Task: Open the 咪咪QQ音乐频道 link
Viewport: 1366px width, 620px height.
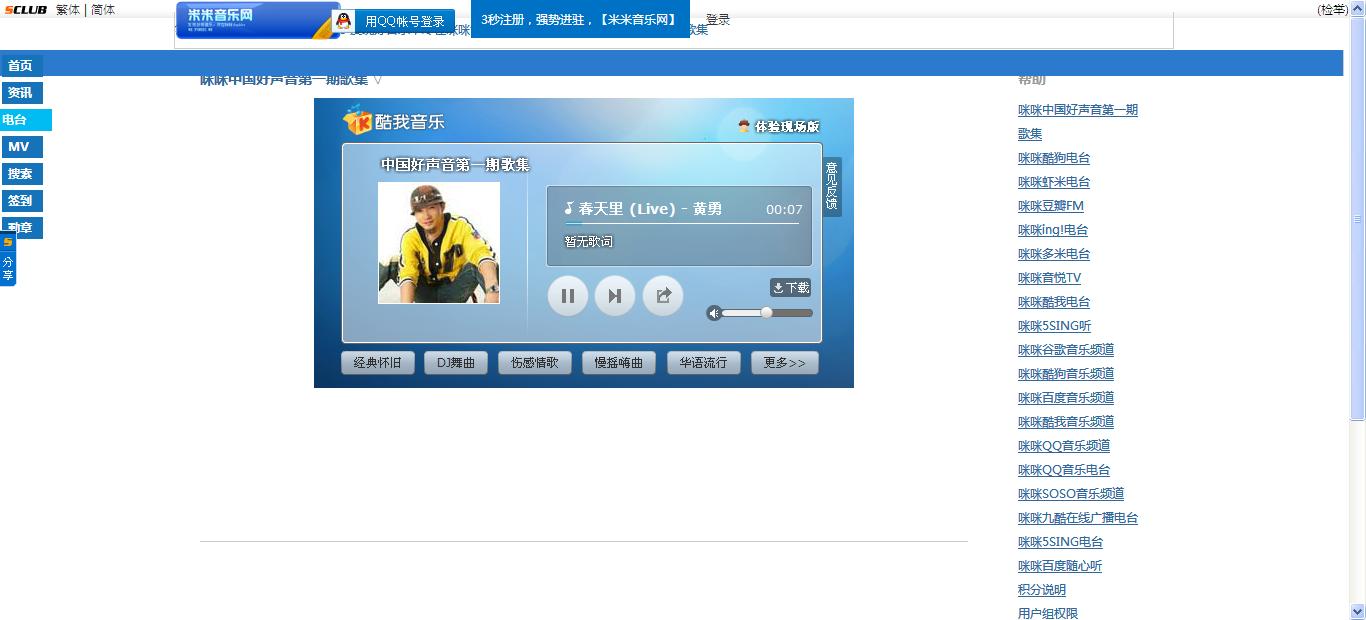Action: point(1064,446)
